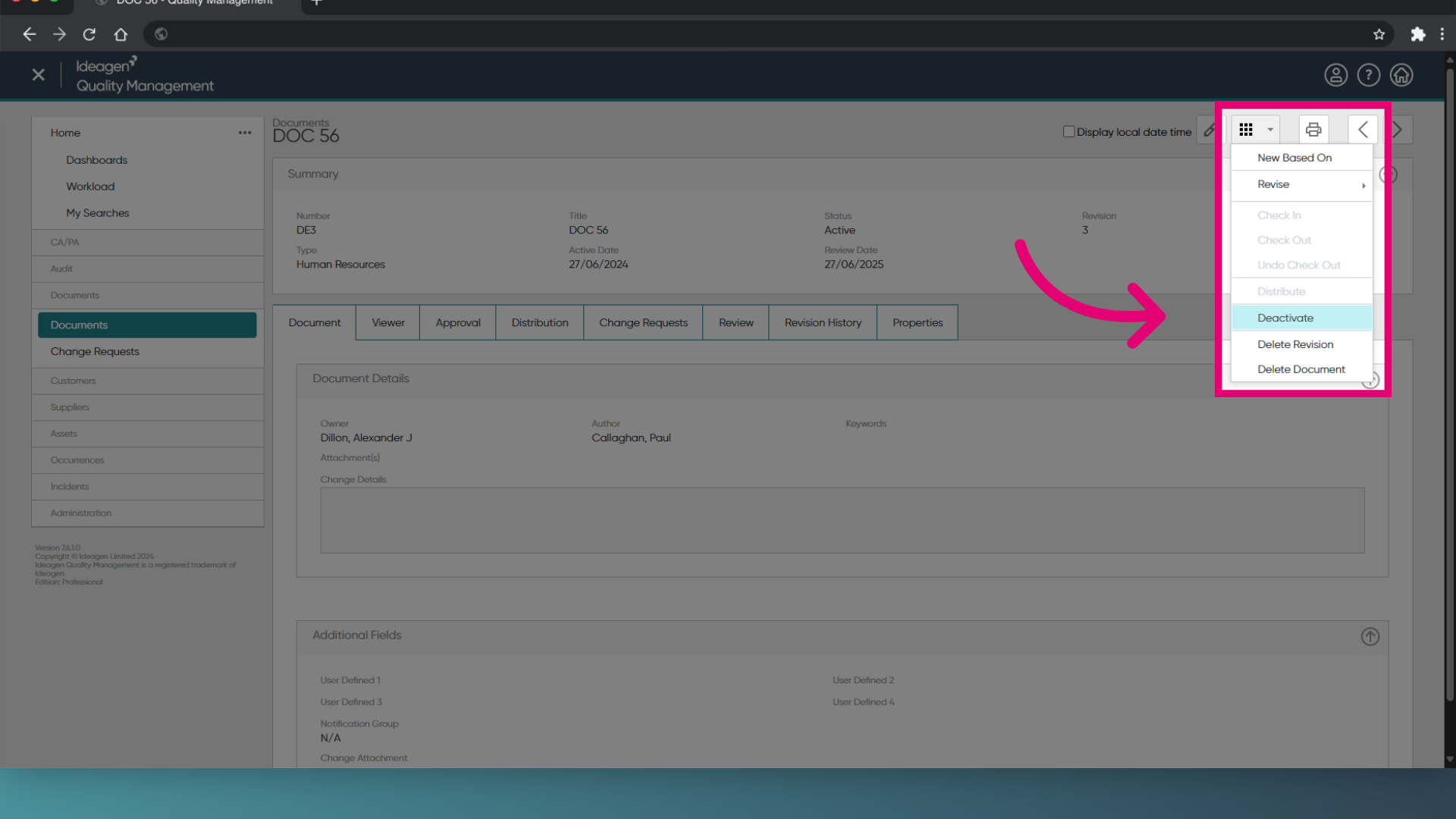The height and width of the screenshot is (819, 1456).
Task: Open the actions grid menu button
Action: click(x=1255, y=130)
